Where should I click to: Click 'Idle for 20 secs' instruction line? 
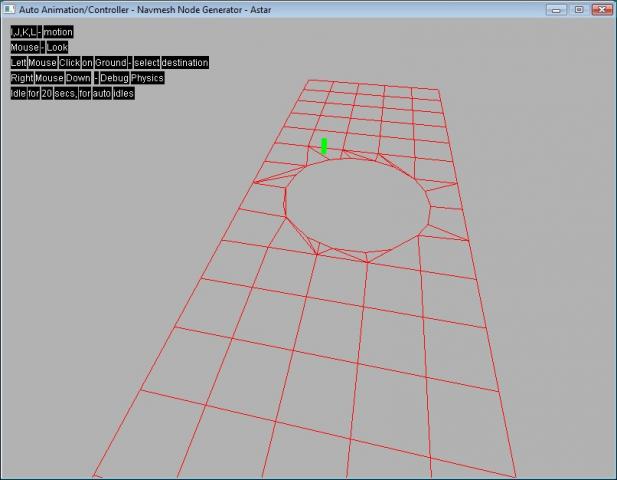point(72,93)
